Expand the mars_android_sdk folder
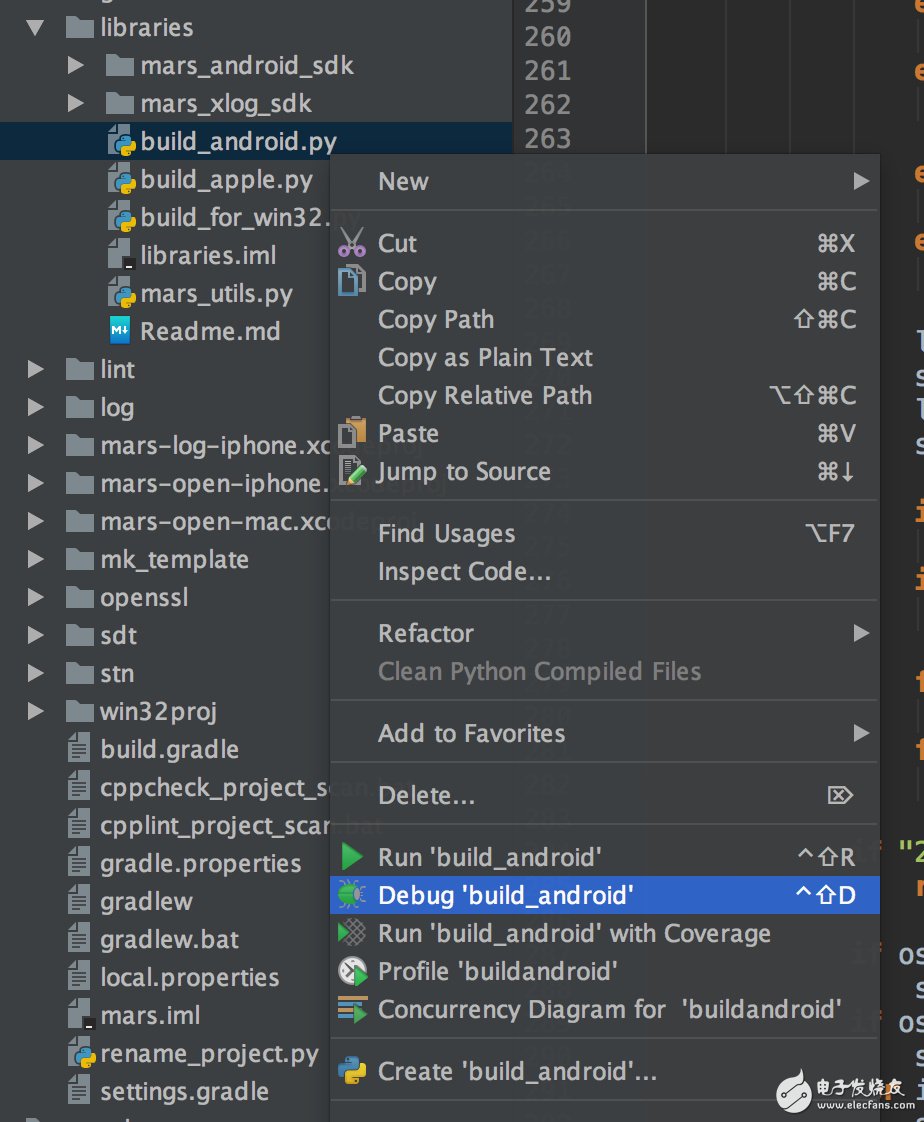The height and width of the screenshot is (1122, 924). click(x=76, y=66)
